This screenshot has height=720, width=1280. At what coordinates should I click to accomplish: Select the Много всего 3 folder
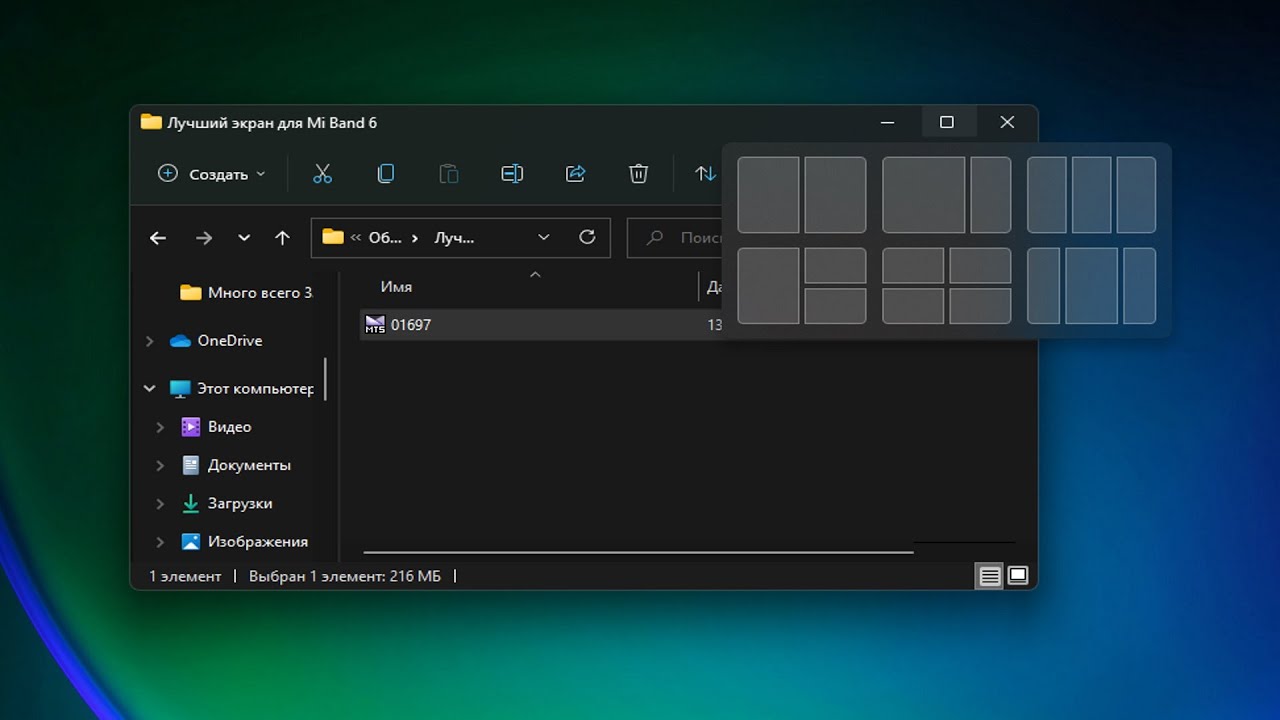(246, 292)
